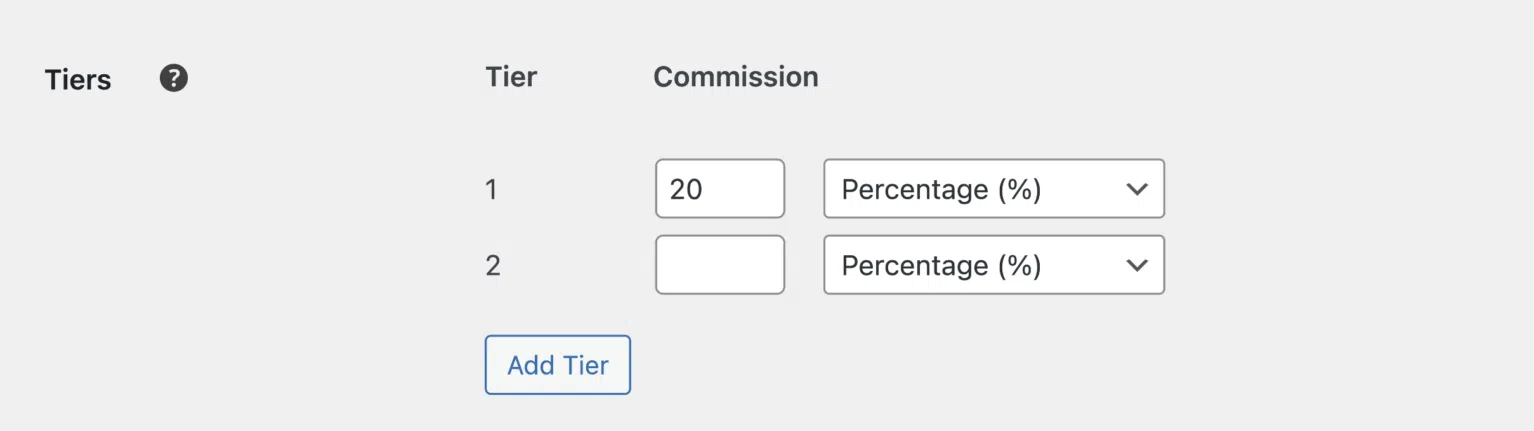Screen dimensions: 1534x431
Task: Expand the first row's commission type combo box
Action: pyautogui.click(x=994, y=188)
